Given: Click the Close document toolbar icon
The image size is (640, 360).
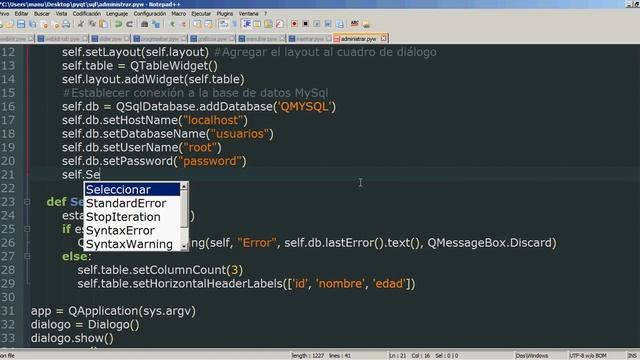Looking at the screenshot, I should pos(44,24).
